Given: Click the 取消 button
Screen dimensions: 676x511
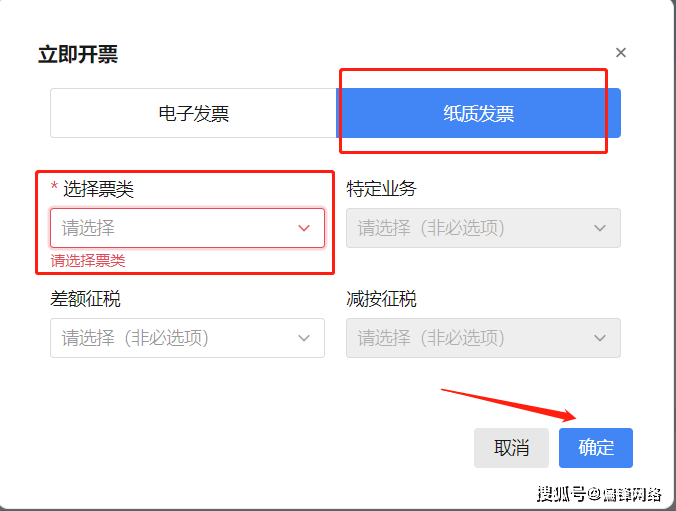Looking at the screenshot, I should pos(511,448).
